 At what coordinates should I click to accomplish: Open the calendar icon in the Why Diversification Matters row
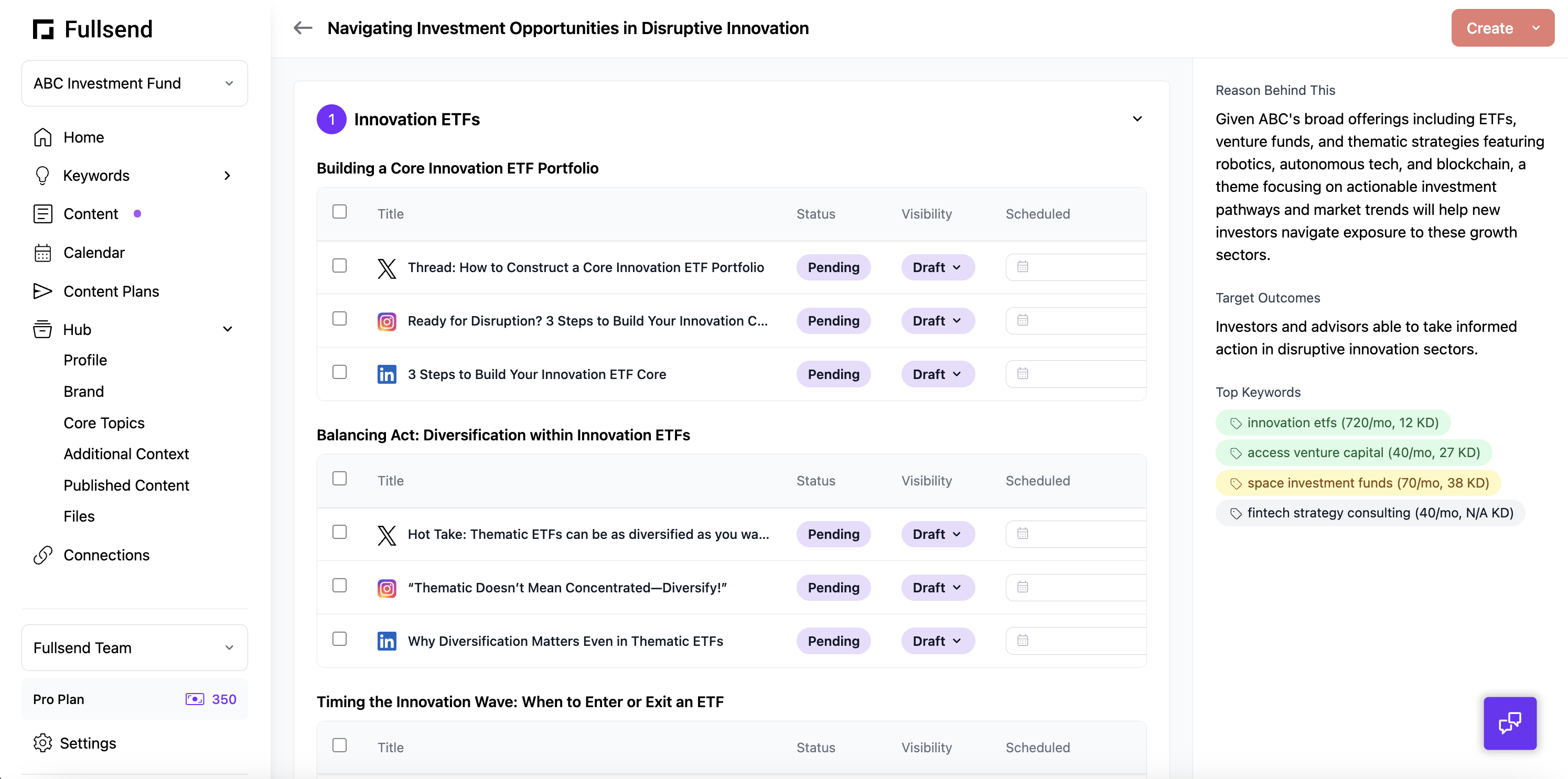click(x=1023, y=640)
